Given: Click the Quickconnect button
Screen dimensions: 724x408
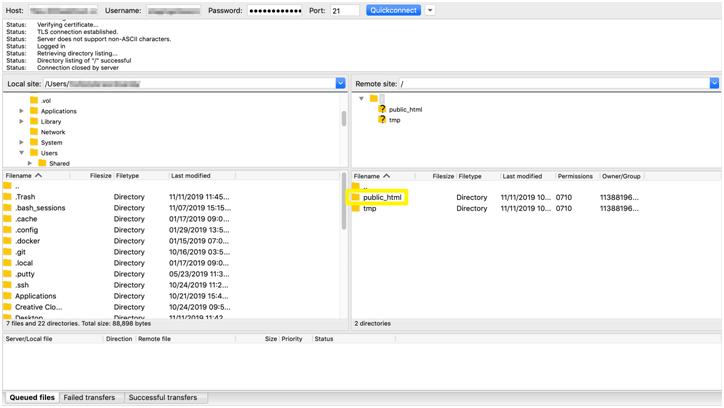Looking at the screenshot, I should pos(393,10).
